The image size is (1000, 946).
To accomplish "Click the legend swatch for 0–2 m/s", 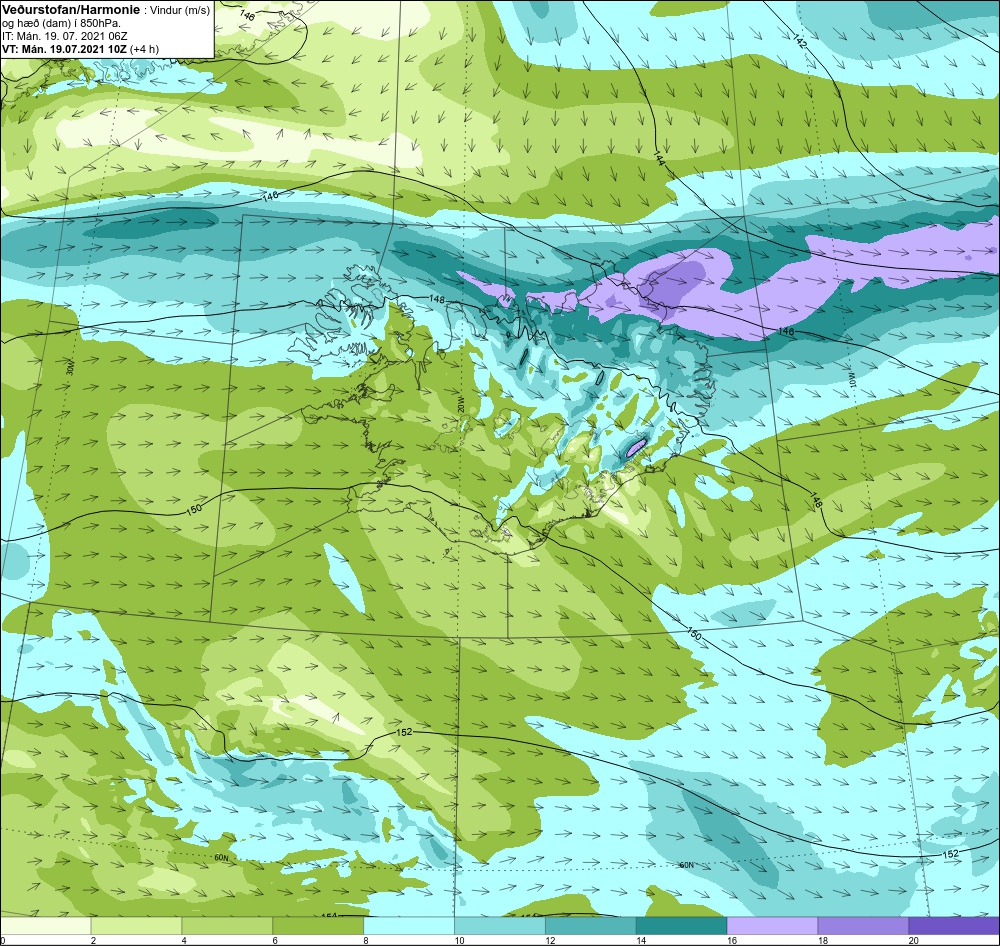I will 45,926.
